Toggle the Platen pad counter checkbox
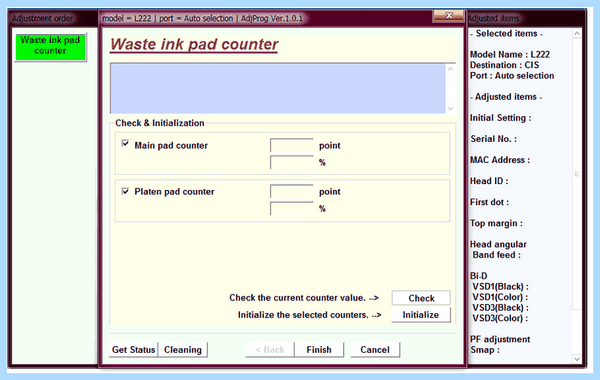Viewport: 600px width, 380px height. point(125,191)
